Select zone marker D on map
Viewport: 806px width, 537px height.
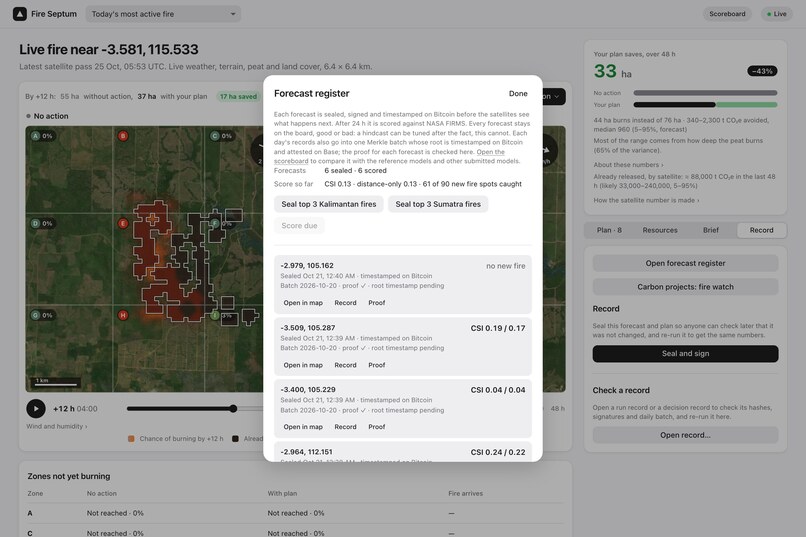[x=35, y=224]
